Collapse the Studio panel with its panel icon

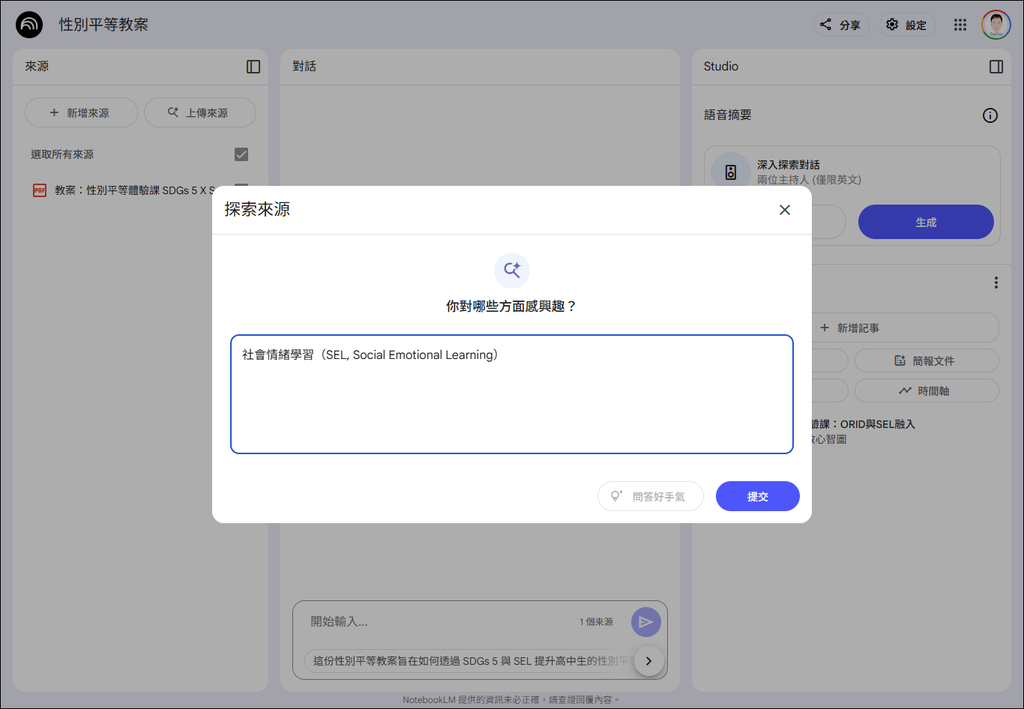[994, 66]
